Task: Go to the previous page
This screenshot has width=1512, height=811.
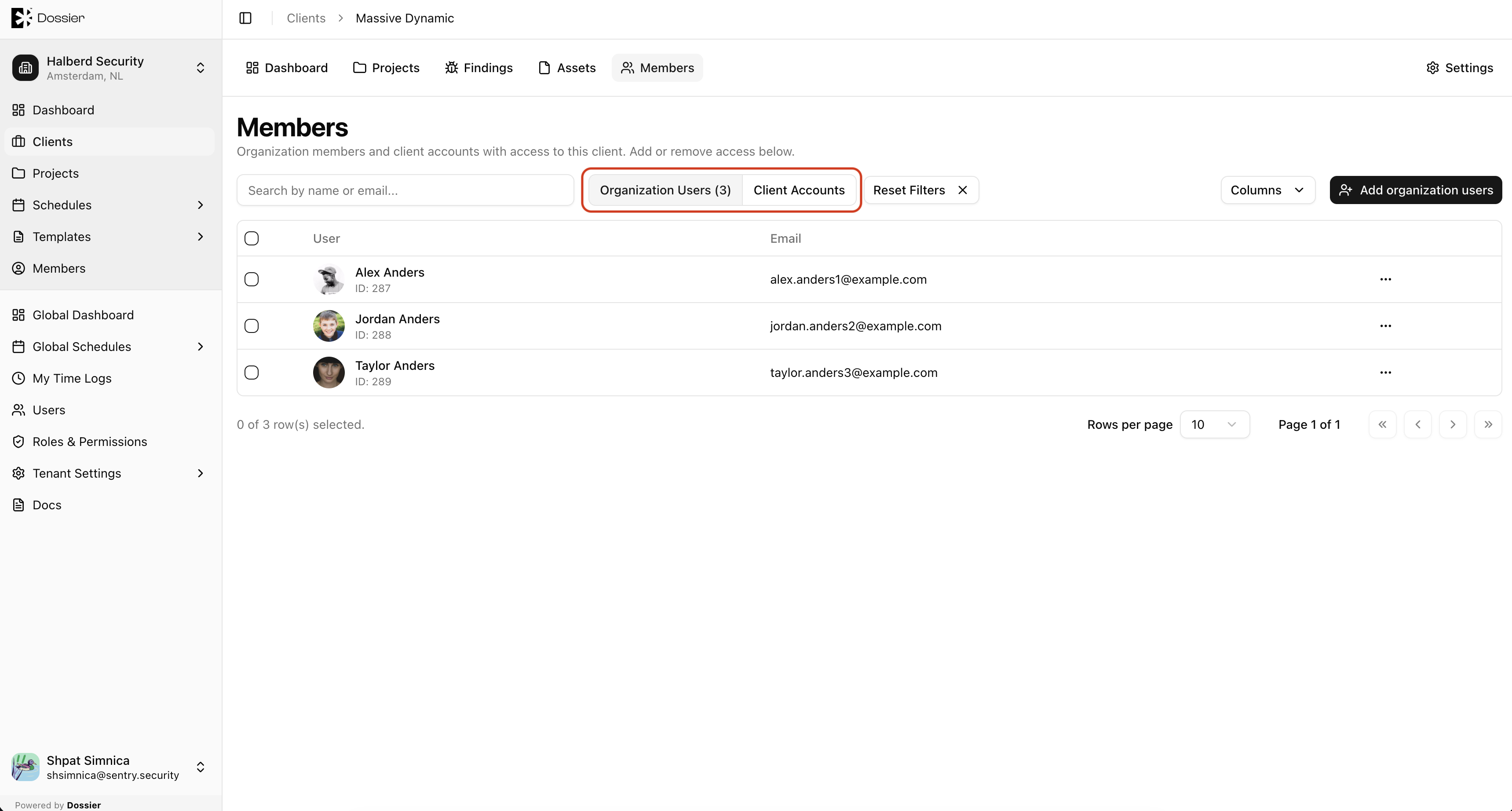Action: point(1417,424)
